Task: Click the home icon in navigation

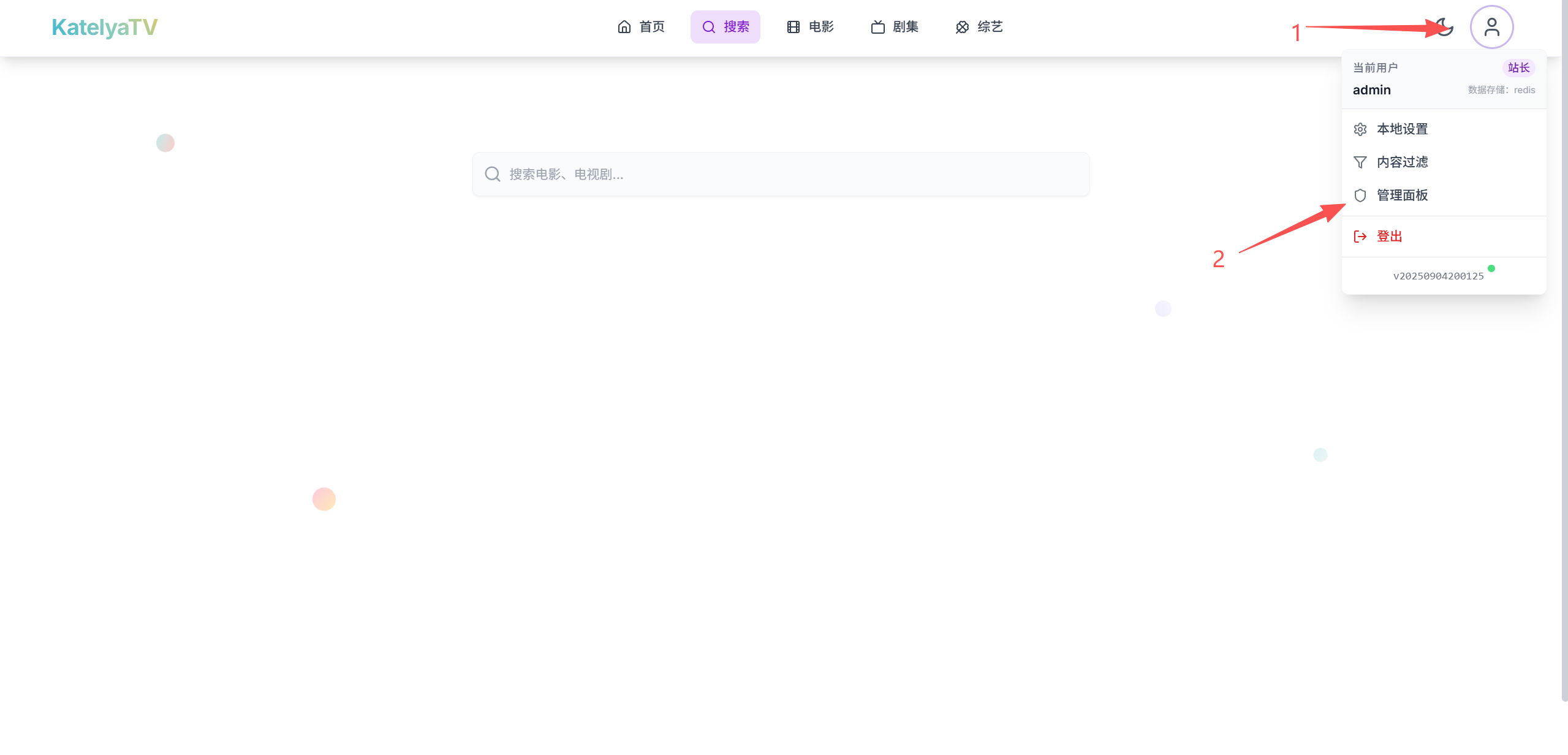Action: point(624,27)
